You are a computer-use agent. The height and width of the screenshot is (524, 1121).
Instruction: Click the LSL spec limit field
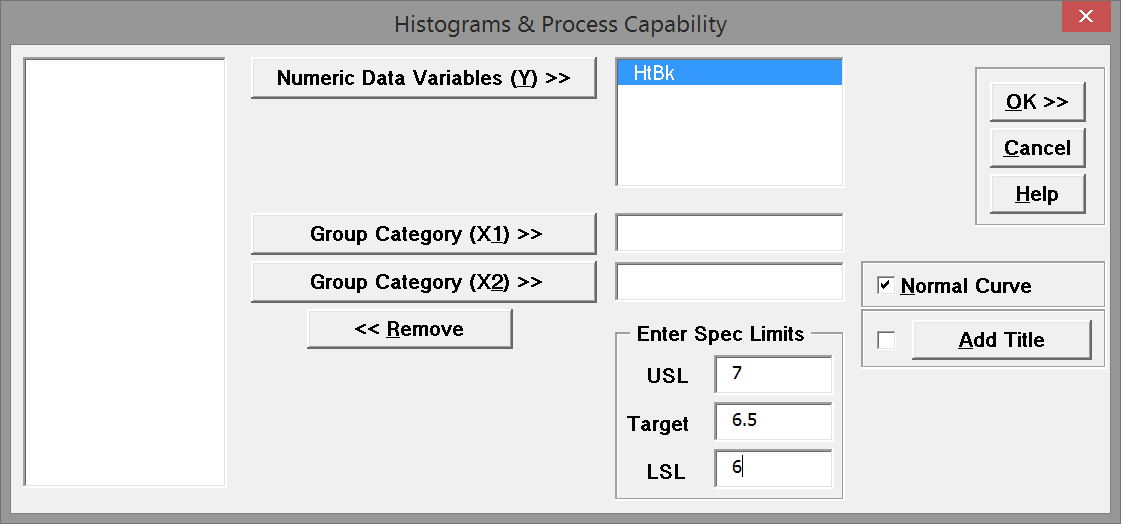coord(773,468)
